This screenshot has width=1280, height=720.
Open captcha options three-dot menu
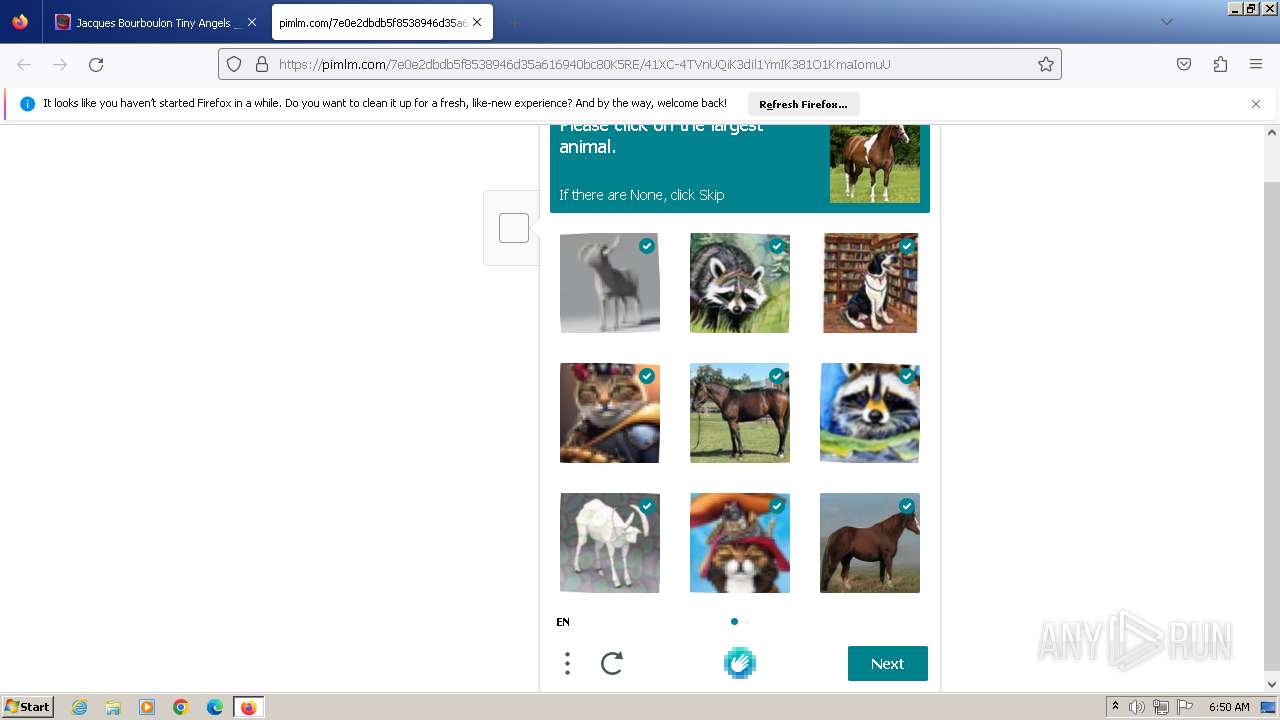click(567, 663)
